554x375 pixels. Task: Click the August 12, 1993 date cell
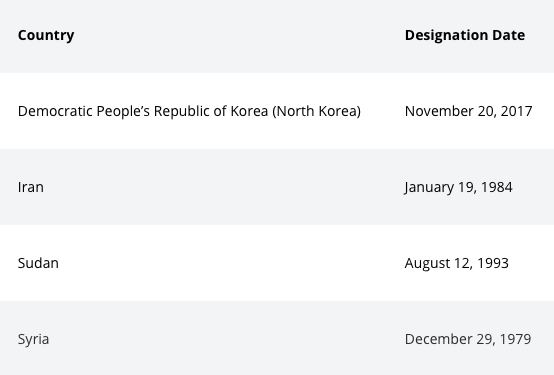(456, 263)
